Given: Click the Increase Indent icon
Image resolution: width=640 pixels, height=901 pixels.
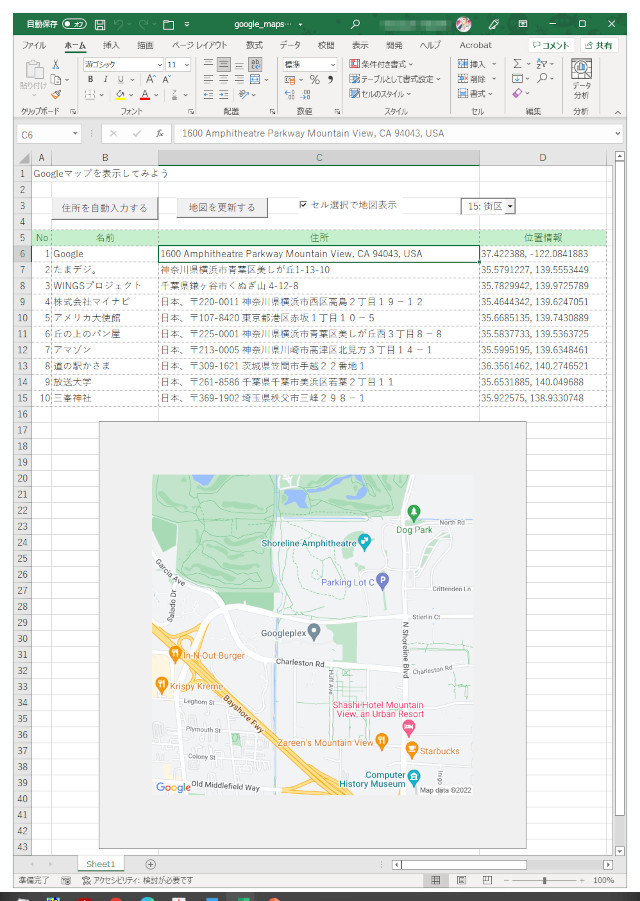Looking at the screenshot, I should [223, 94].
